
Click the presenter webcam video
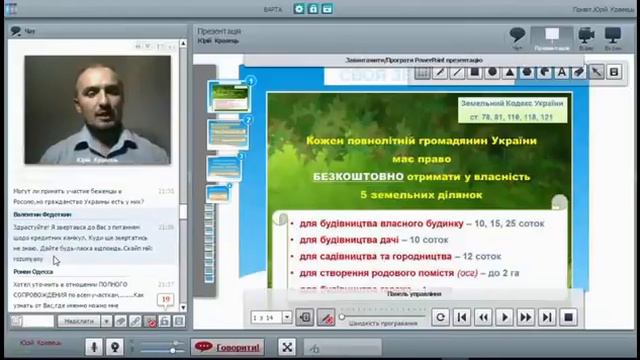point(98,110)
